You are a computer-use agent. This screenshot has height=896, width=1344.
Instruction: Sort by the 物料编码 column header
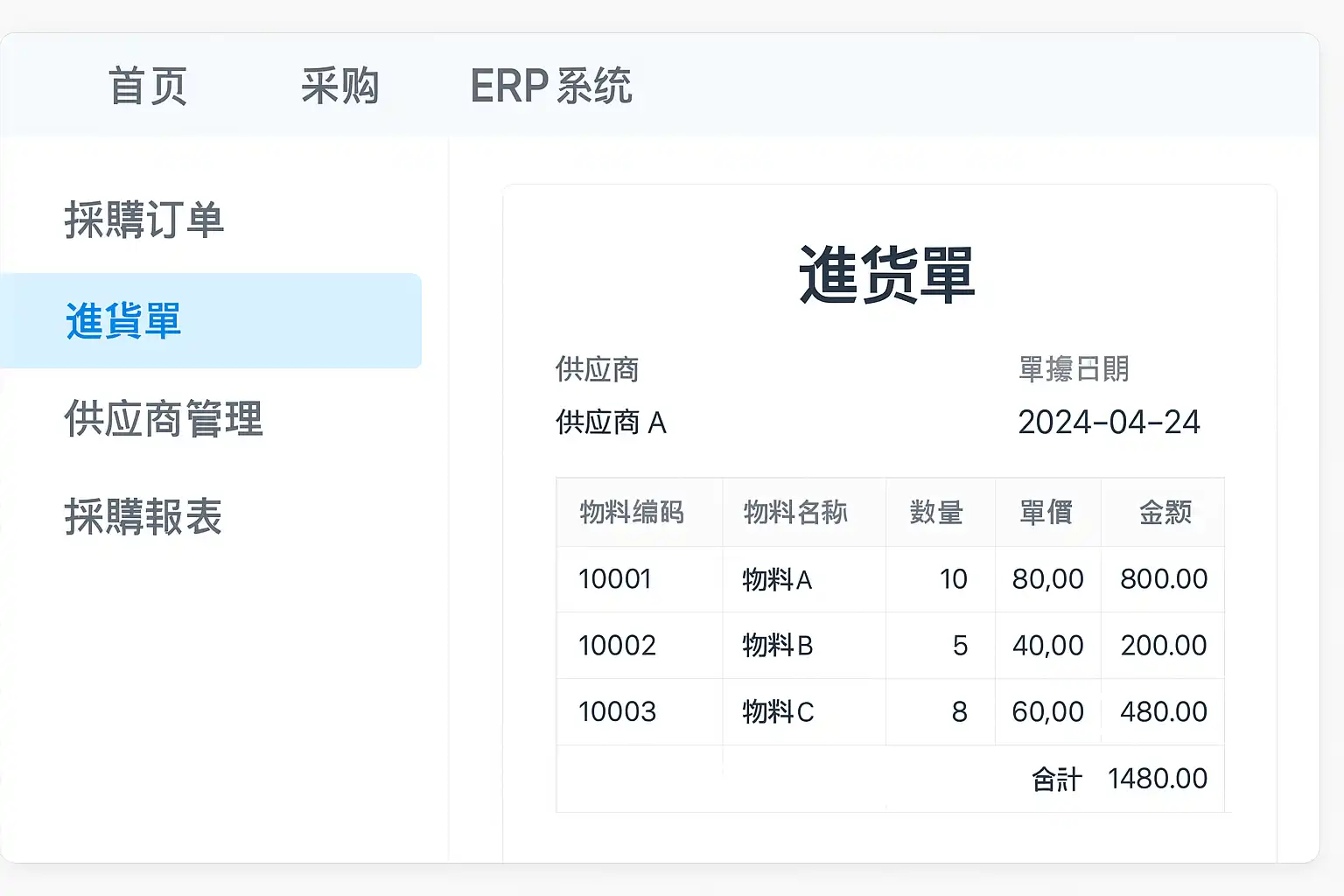(632, 512)
